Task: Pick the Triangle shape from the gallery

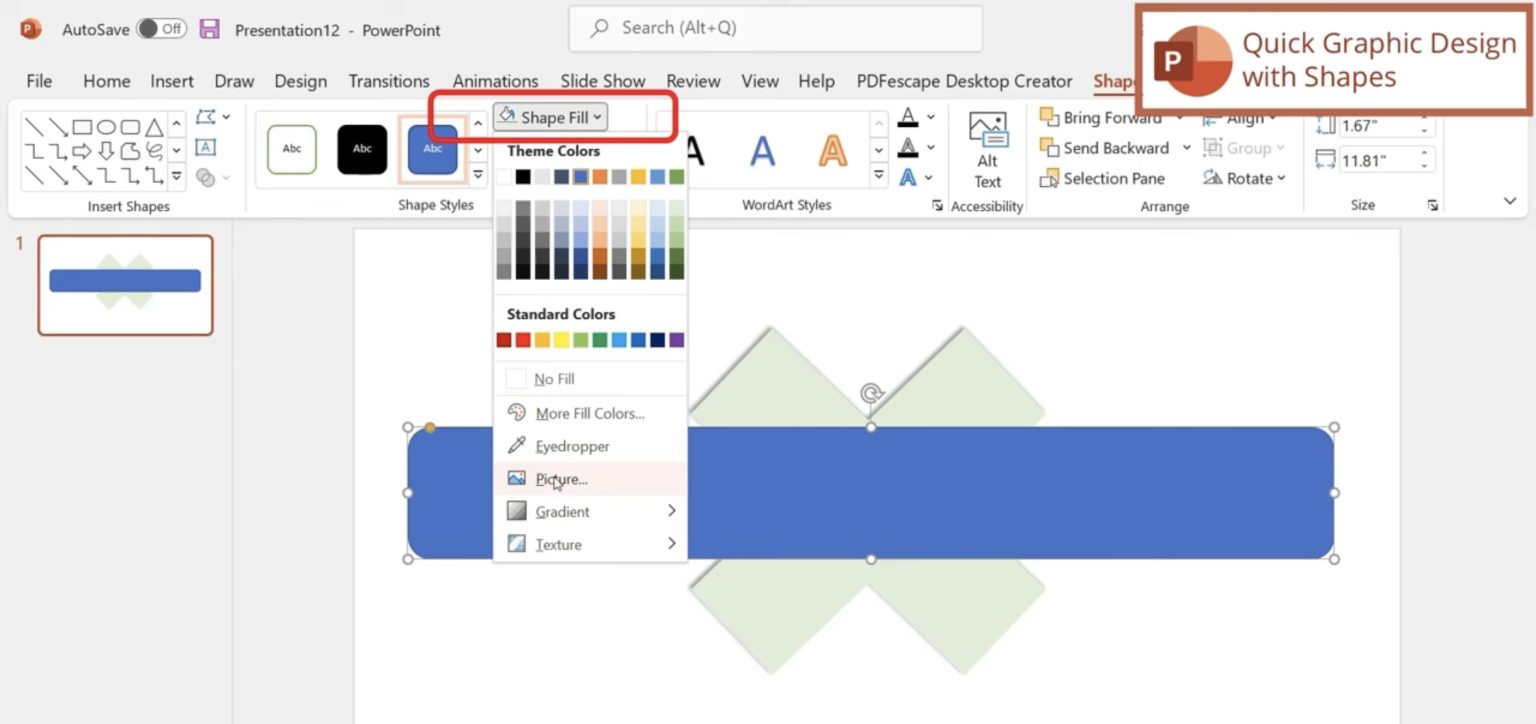Action: coord(154,128)
